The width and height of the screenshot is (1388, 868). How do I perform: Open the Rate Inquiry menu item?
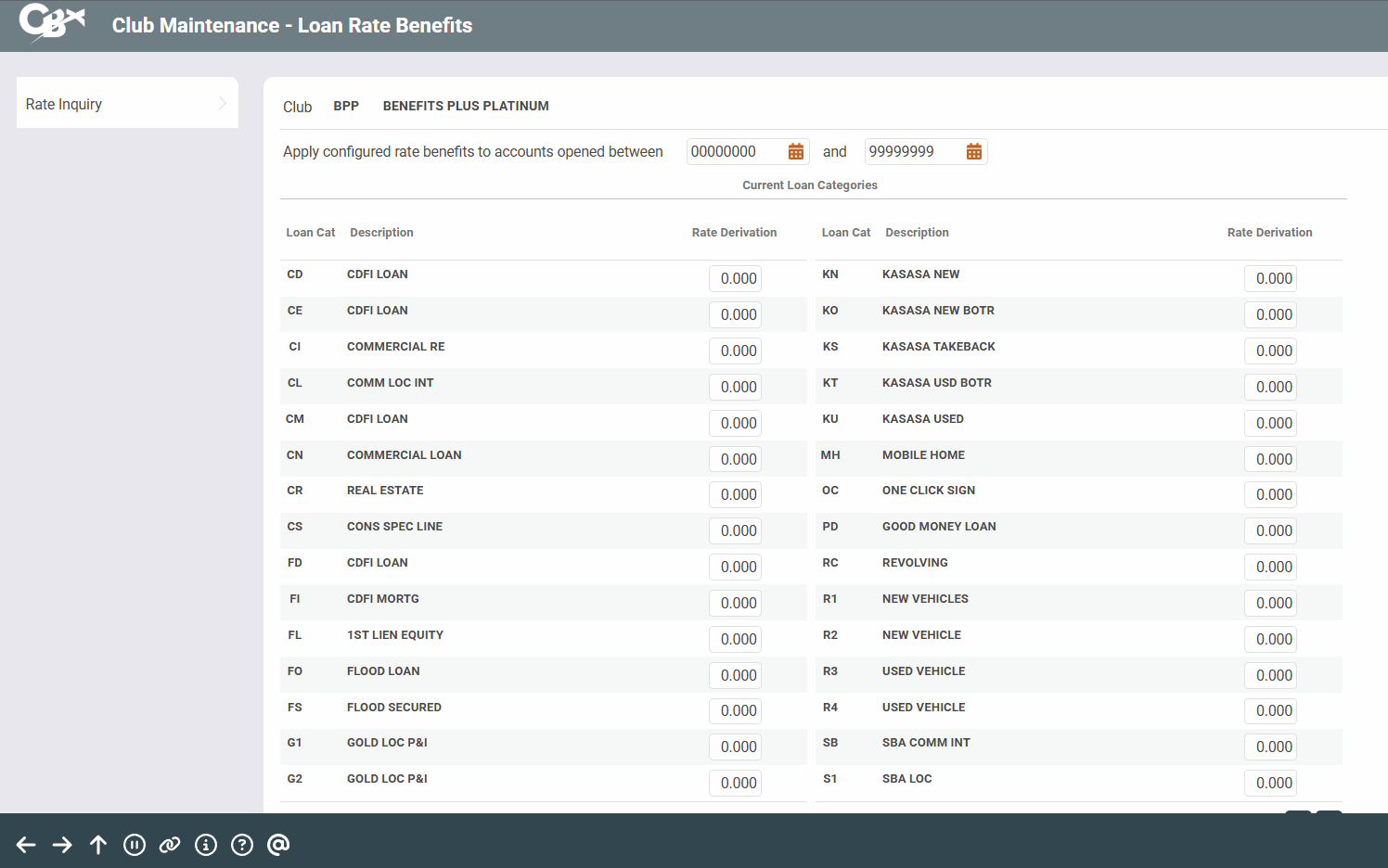tap(64, 104)
